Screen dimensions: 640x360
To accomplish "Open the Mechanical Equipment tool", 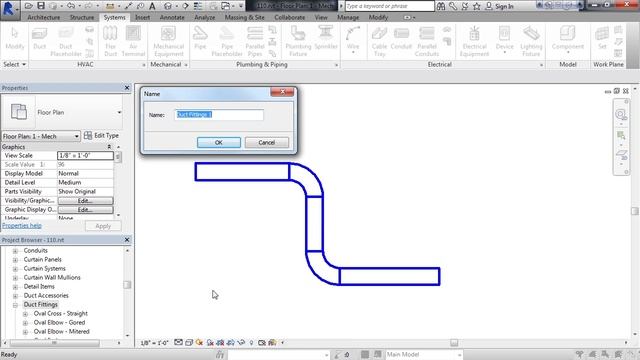I will click(169, 41).
